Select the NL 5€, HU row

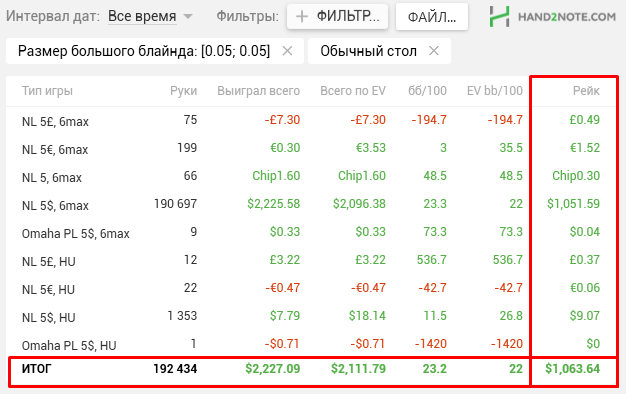tap(311, 288)
